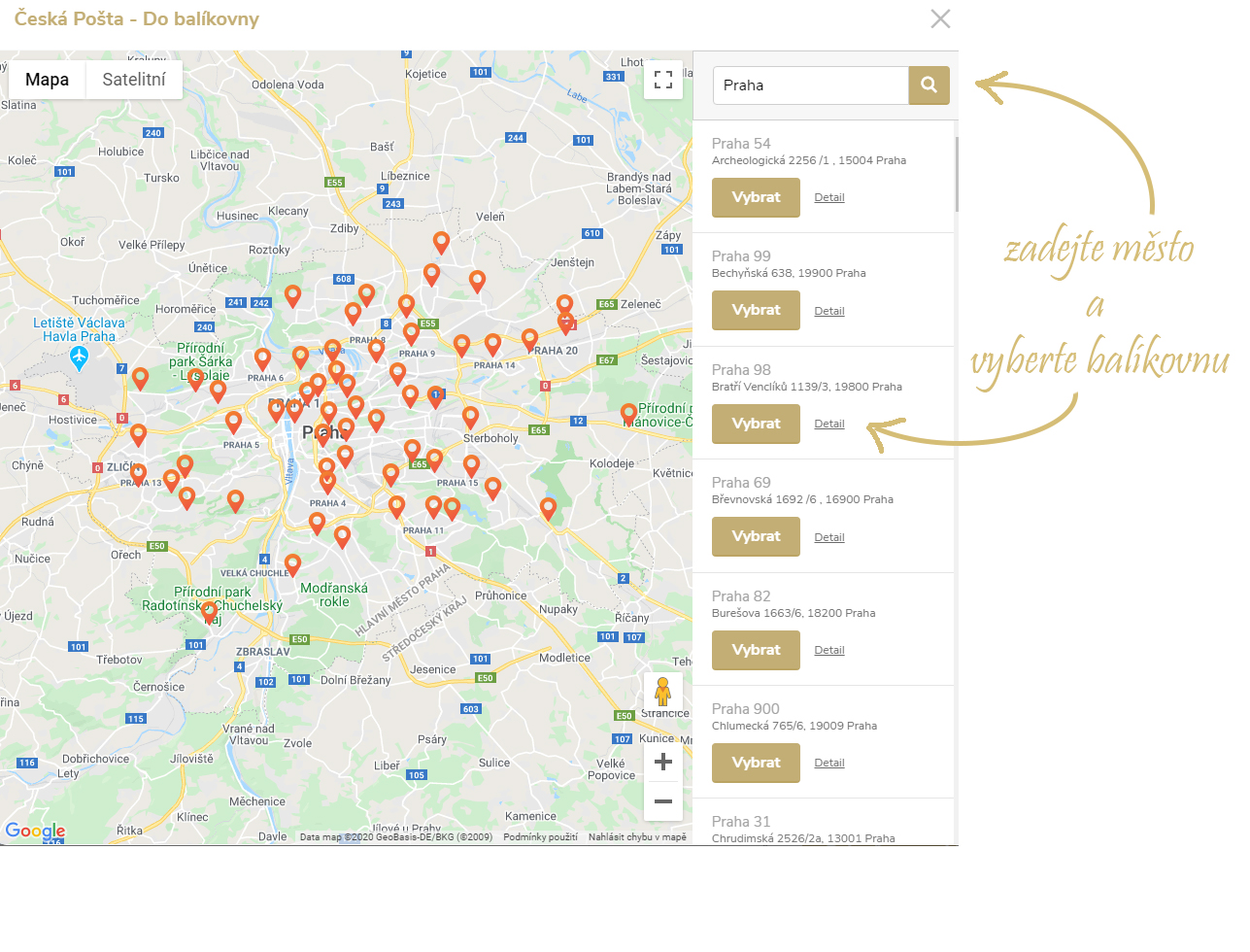
Task: Click the Praha 54 title
Action: 741,144
